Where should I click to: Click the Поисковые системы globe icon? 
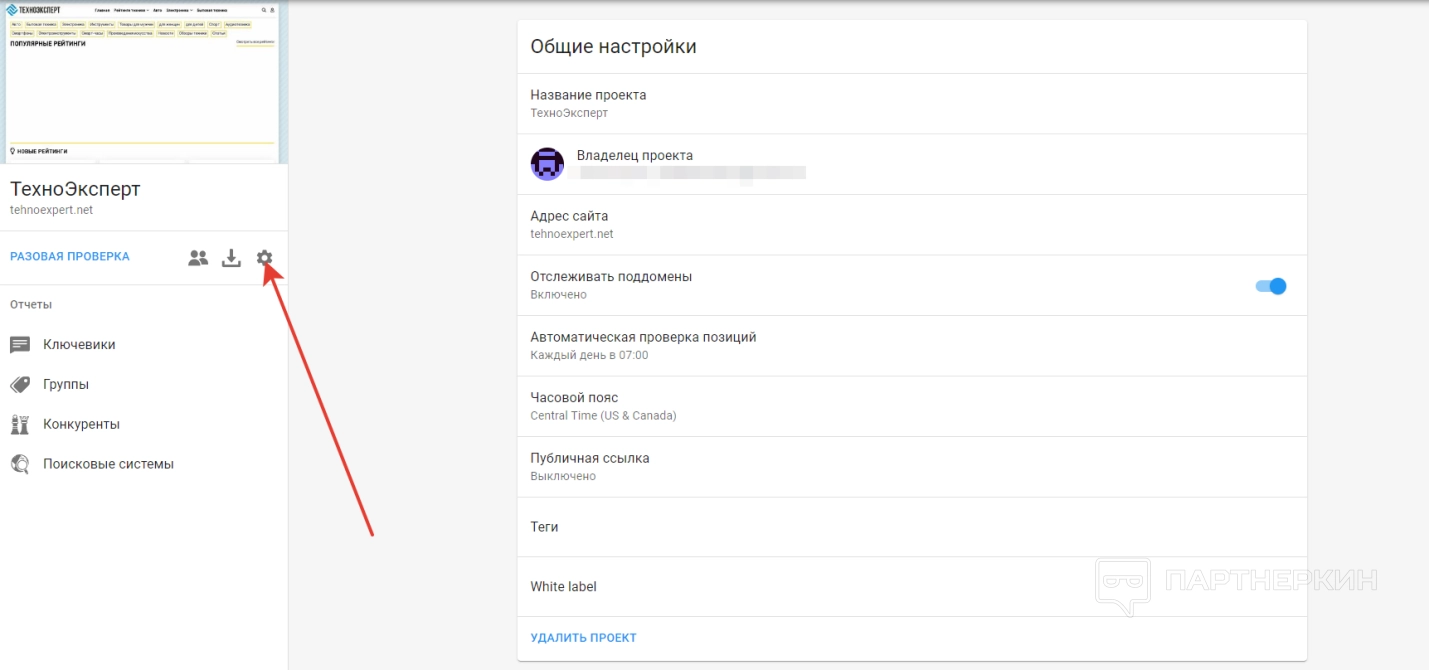pyautogui.click(x=20, y=464)
